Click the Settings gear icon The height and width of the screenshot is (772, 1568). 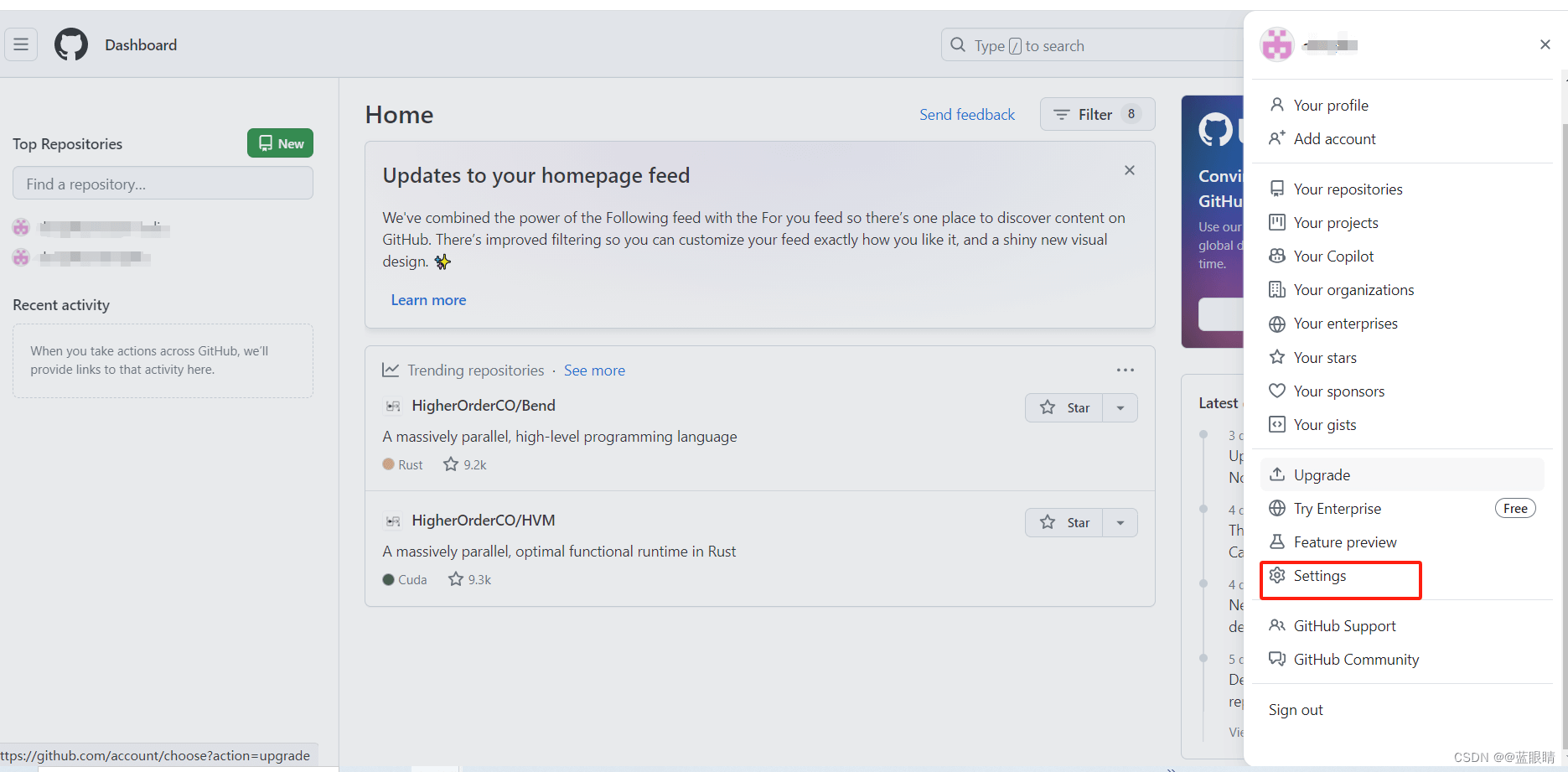[x=1277, y=575]
